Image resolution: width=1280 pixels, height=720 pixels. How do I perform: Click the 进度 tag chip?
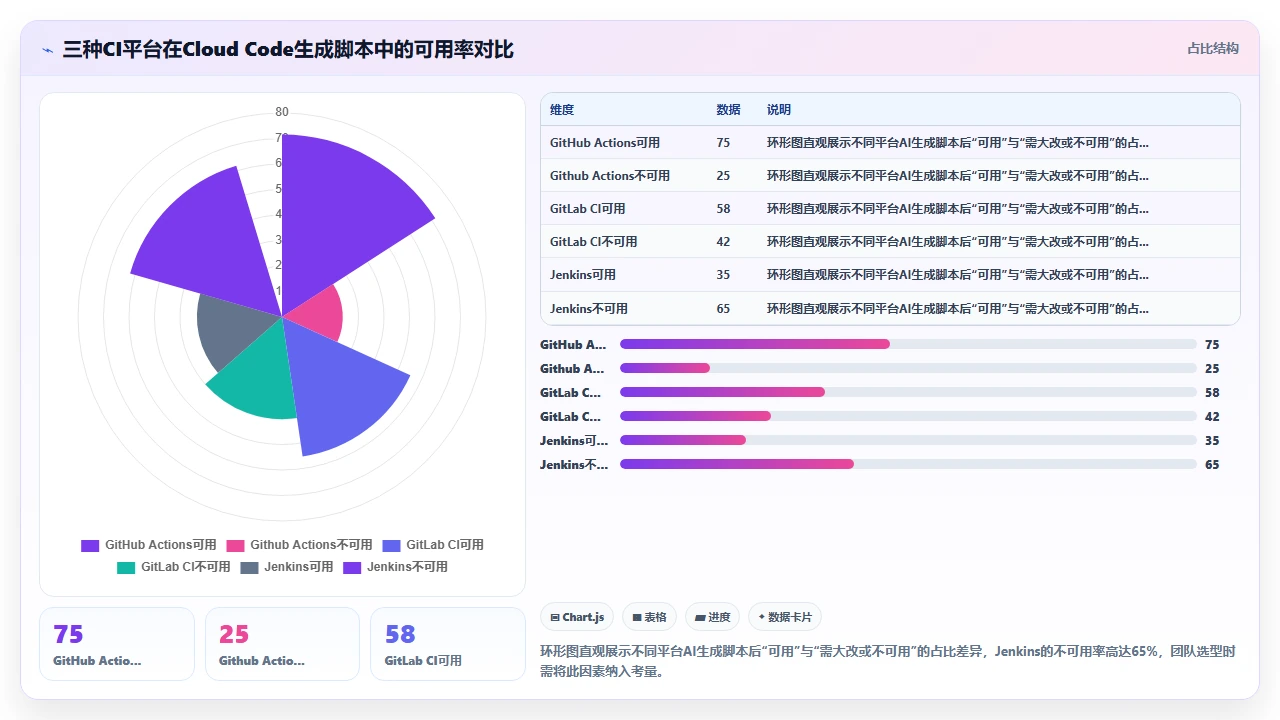pos(713,617)
